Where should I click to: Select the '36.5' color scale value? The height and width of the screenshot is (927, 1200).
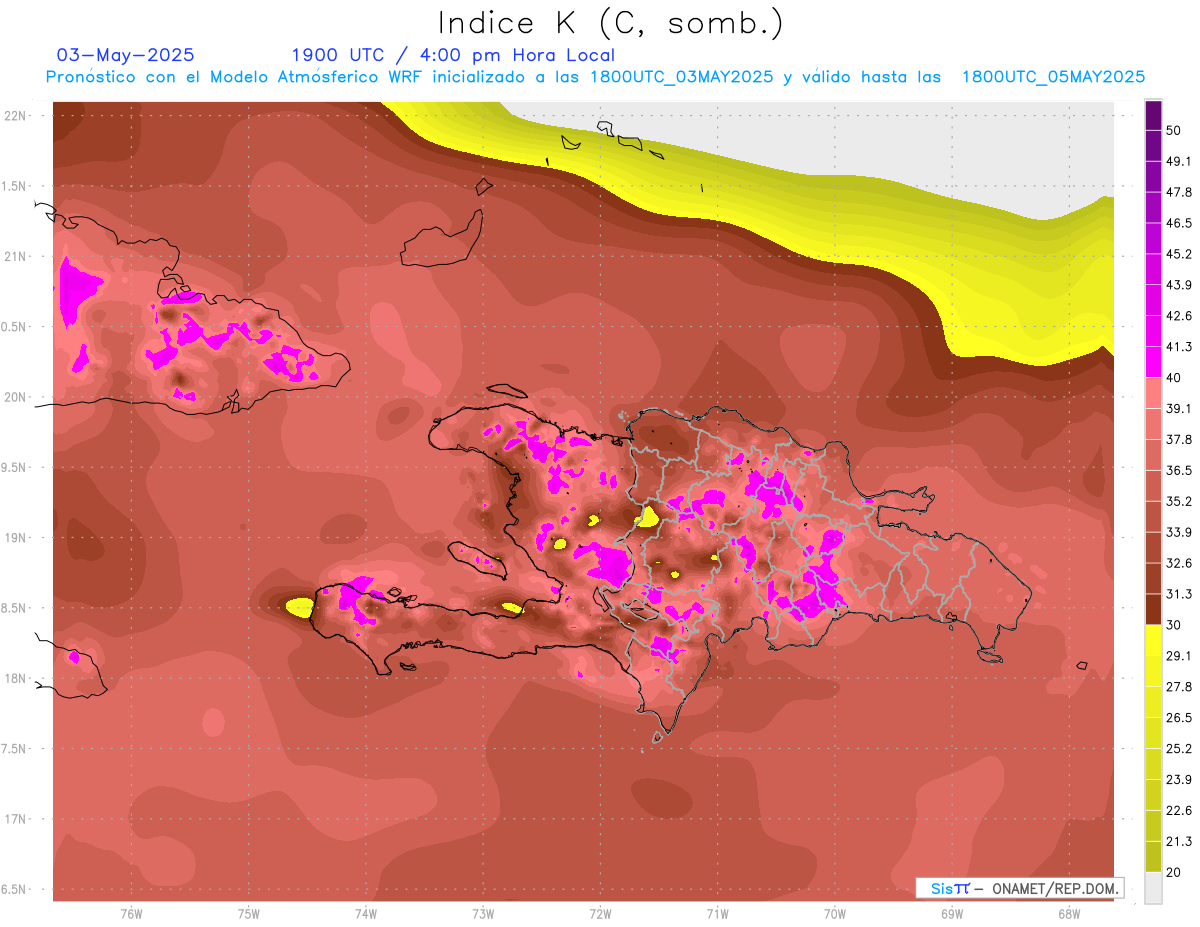pyautogui.click(x=1179, y=470)
